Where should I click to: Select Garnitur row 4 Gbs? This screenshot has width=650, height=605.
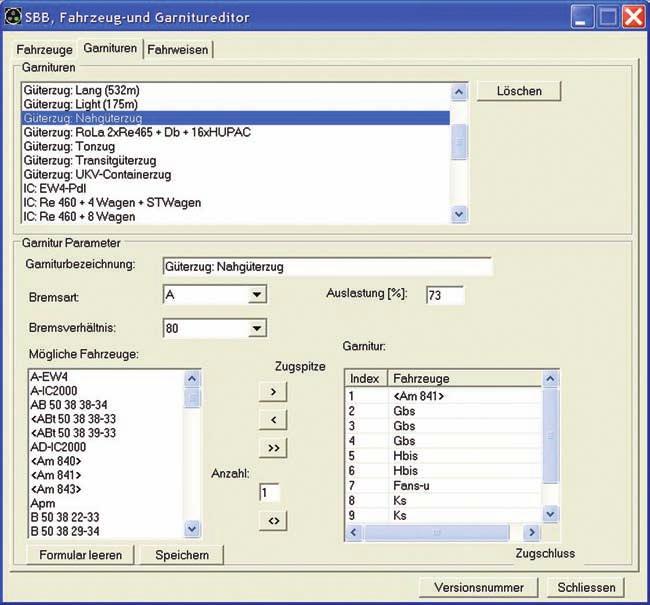click(444, 441)
